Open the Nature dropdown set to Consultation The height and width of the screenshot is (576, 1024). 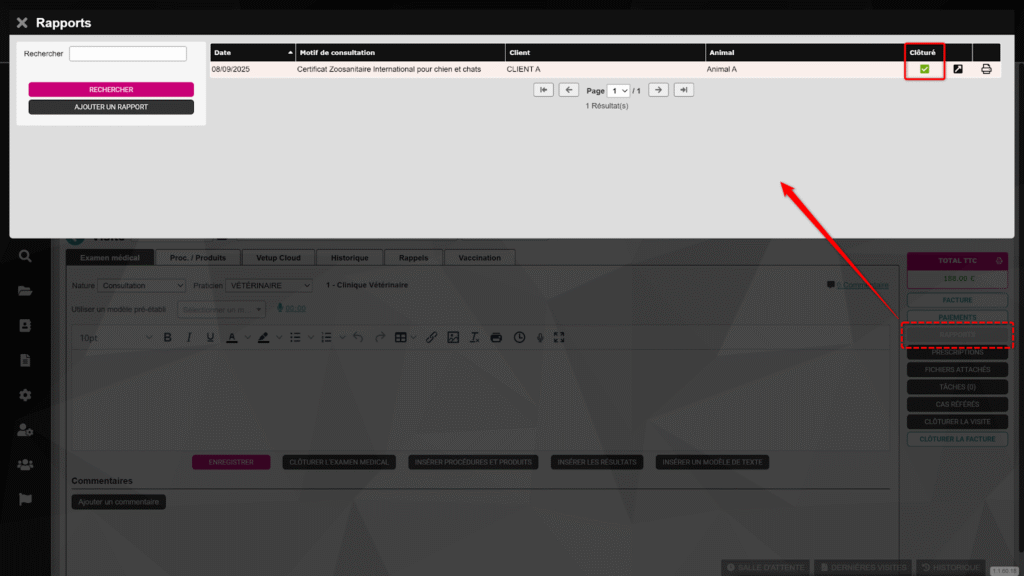pos(142,285)
